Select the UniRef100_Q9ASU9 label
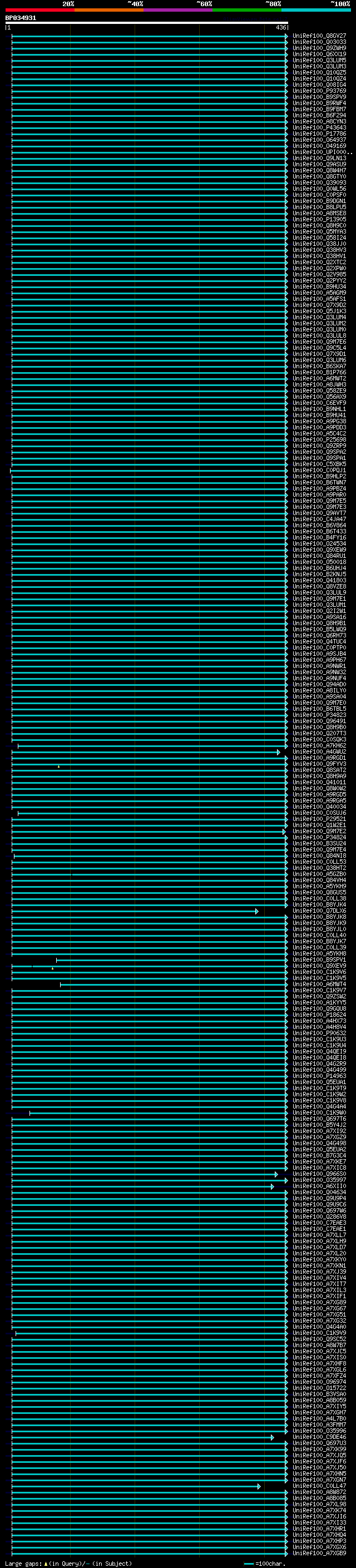This screenshot has width=356, height=1568. [319, 164]
